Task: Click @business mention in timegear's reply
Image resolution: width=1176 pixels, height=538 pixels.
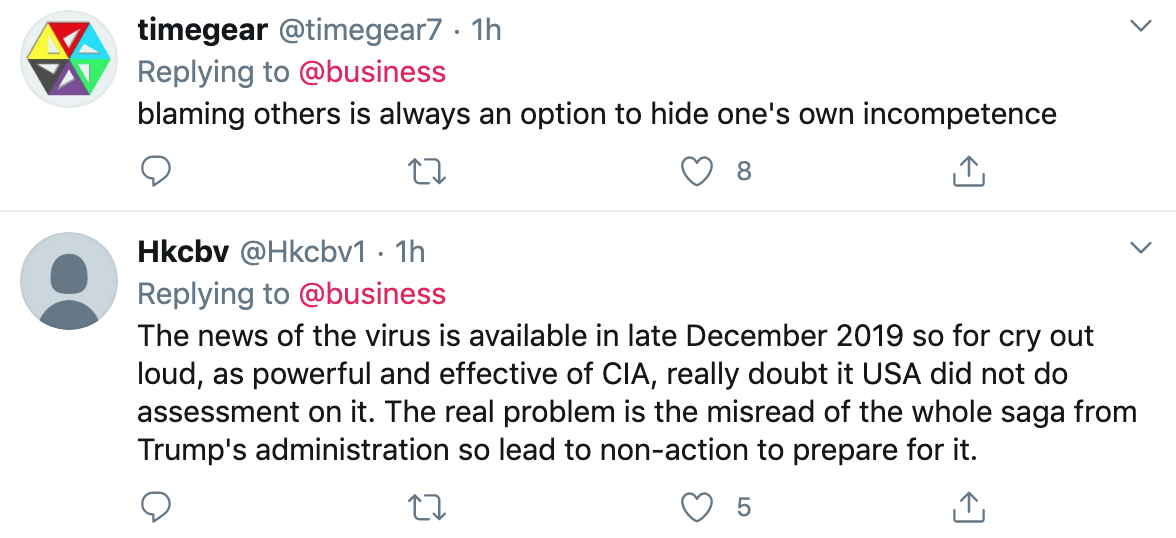Action: [x=372, y=72]
